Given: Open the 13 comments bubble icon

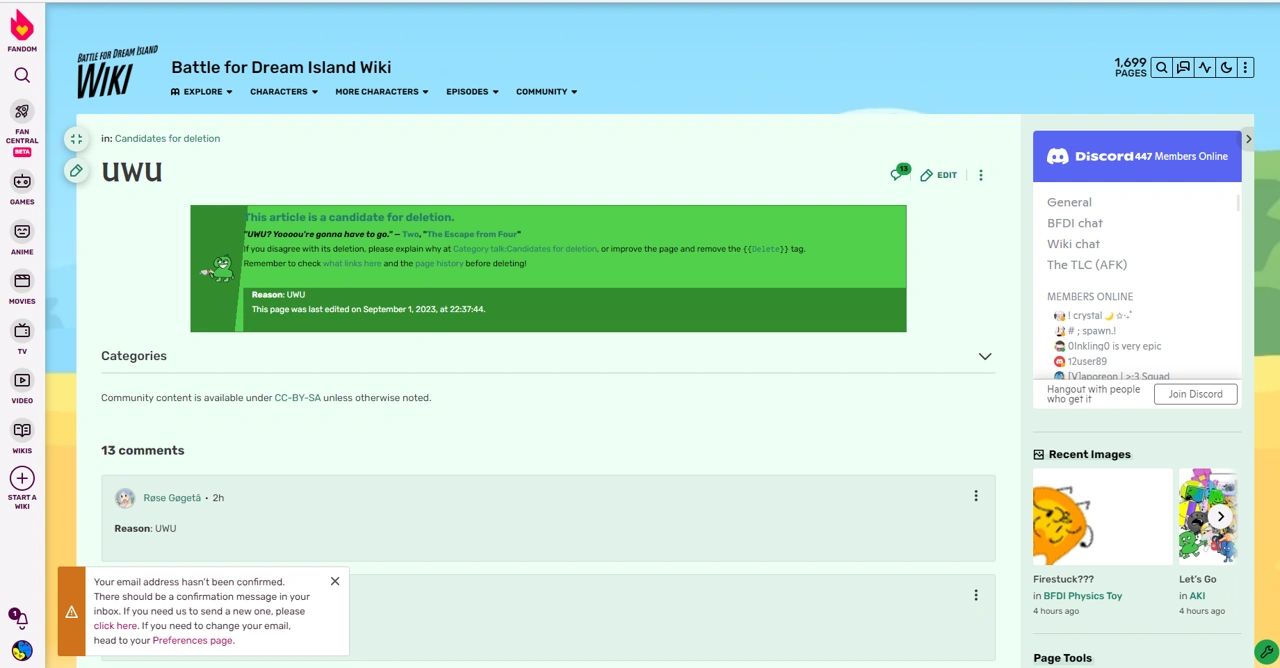Looking at the screenshot, I should pyautogui.click(x=900, y=174).
